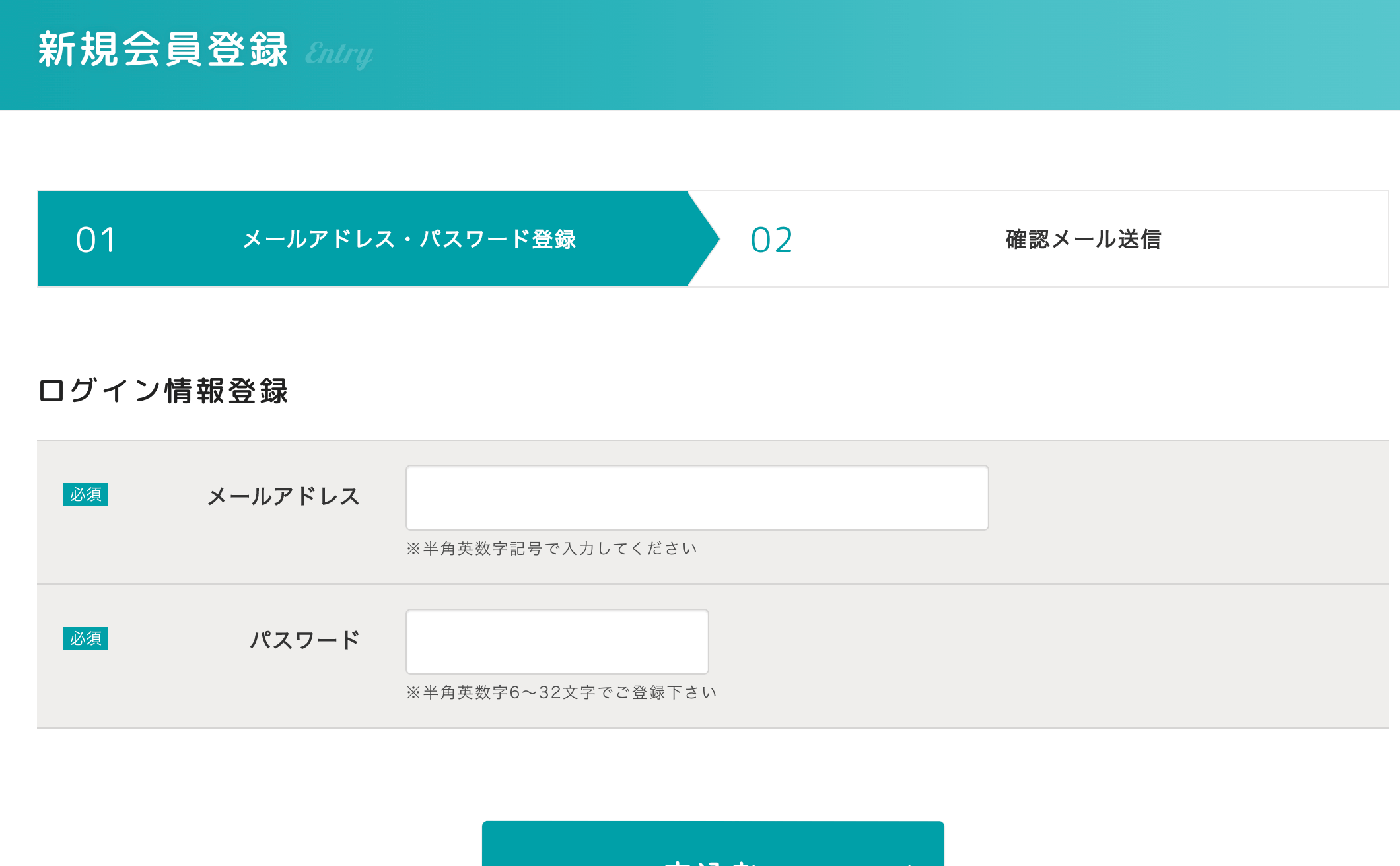Click the パスワード field label
Image resolution: width=1400 pixels, height=866 pixels.
pos(304,640)
